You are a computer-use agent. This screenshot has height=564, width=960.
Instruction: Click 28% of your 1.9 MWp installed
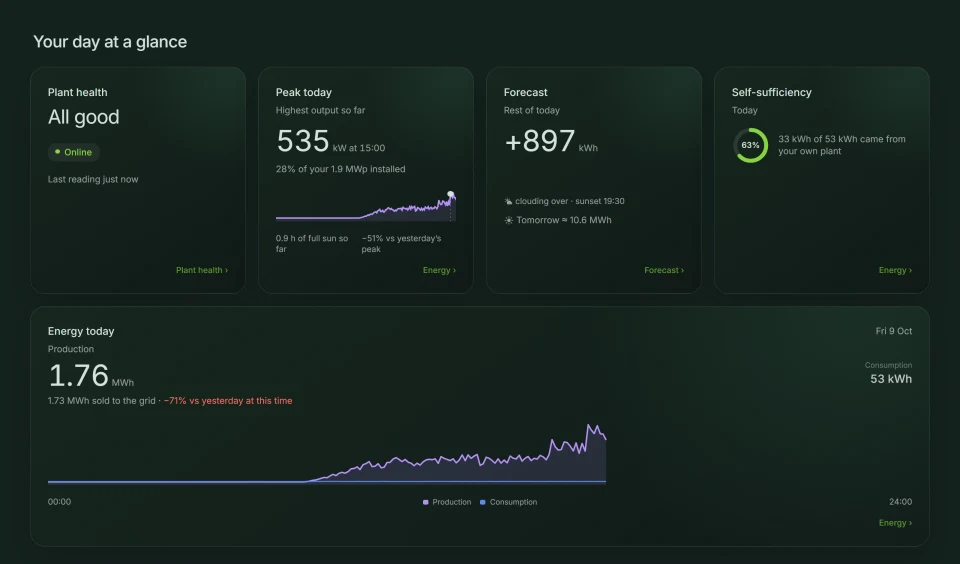point(340,169)
